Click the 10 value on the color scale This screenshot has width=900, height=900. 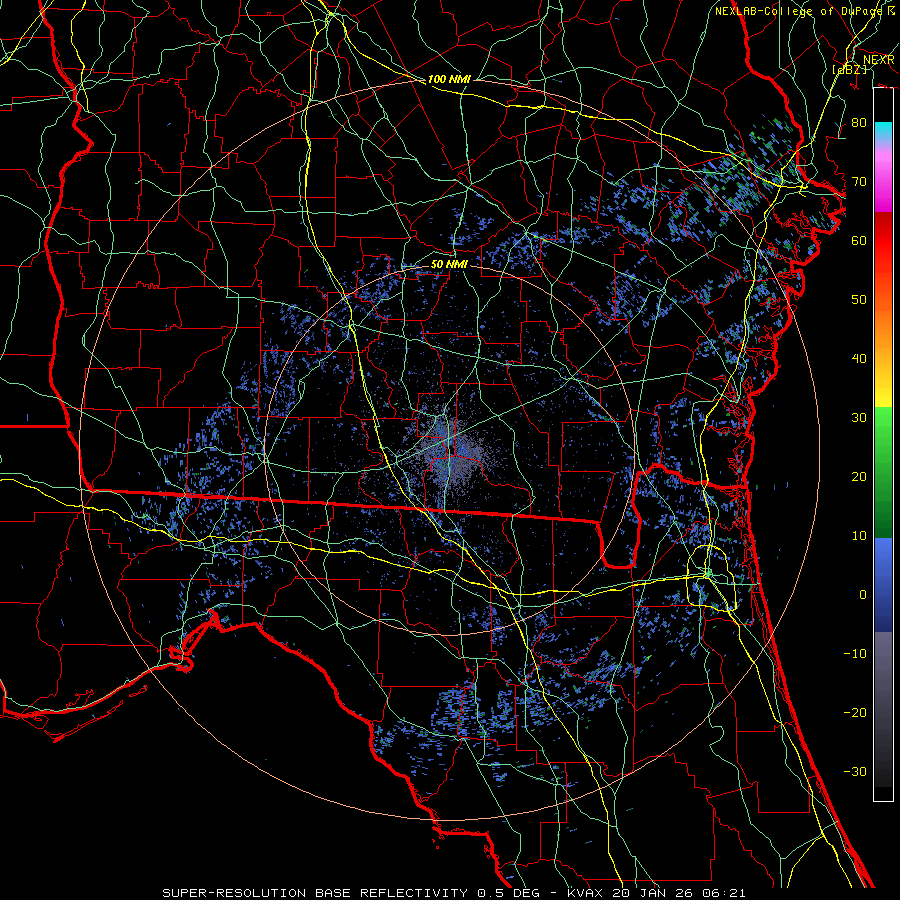click(859, 536)
